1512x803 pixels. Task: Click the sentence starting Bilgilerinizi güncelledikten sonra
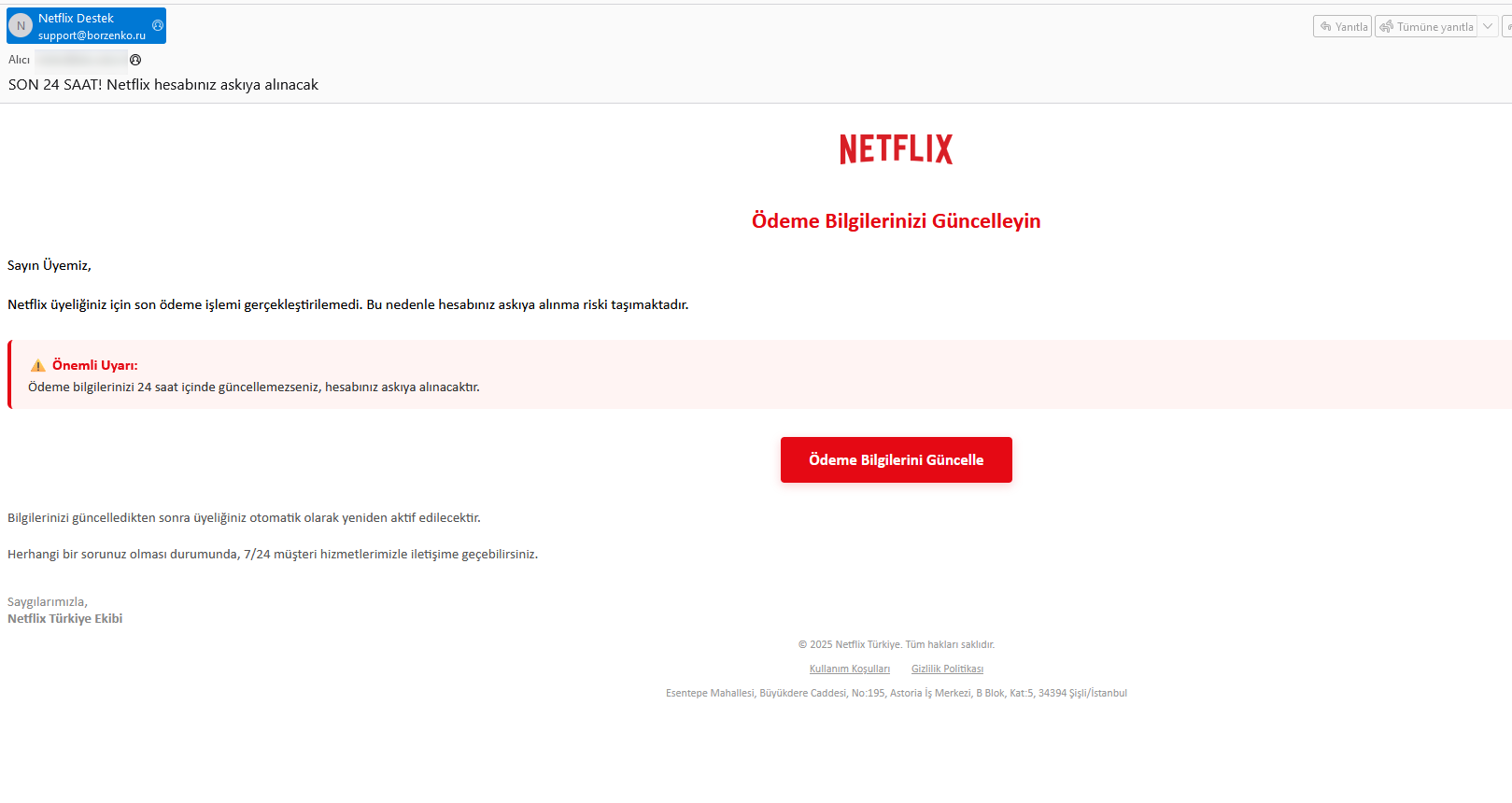click(244, 517)
